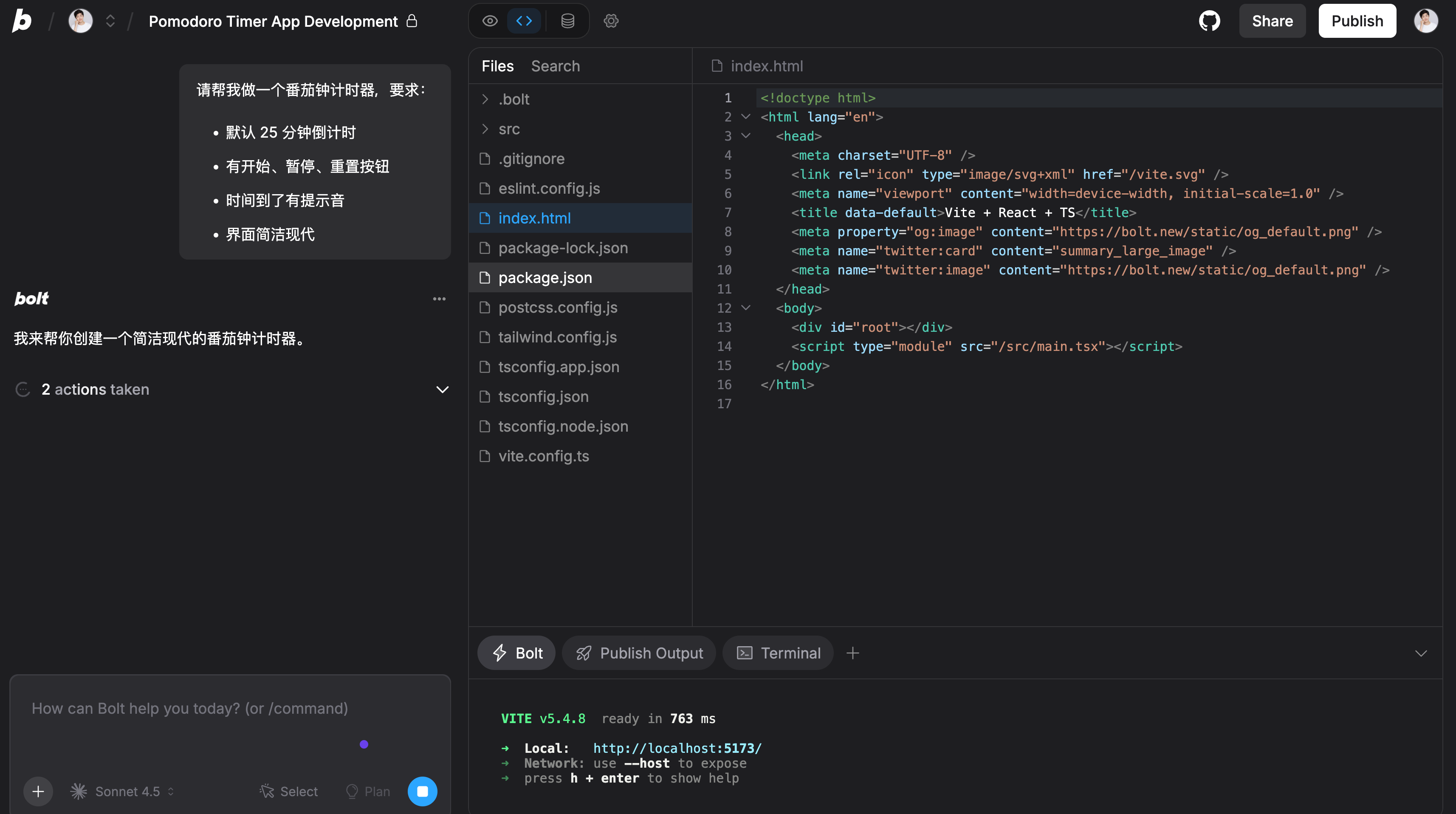Click the Bolt logo home icon
Screen dimensions: 1456x814
pos(22,22)
